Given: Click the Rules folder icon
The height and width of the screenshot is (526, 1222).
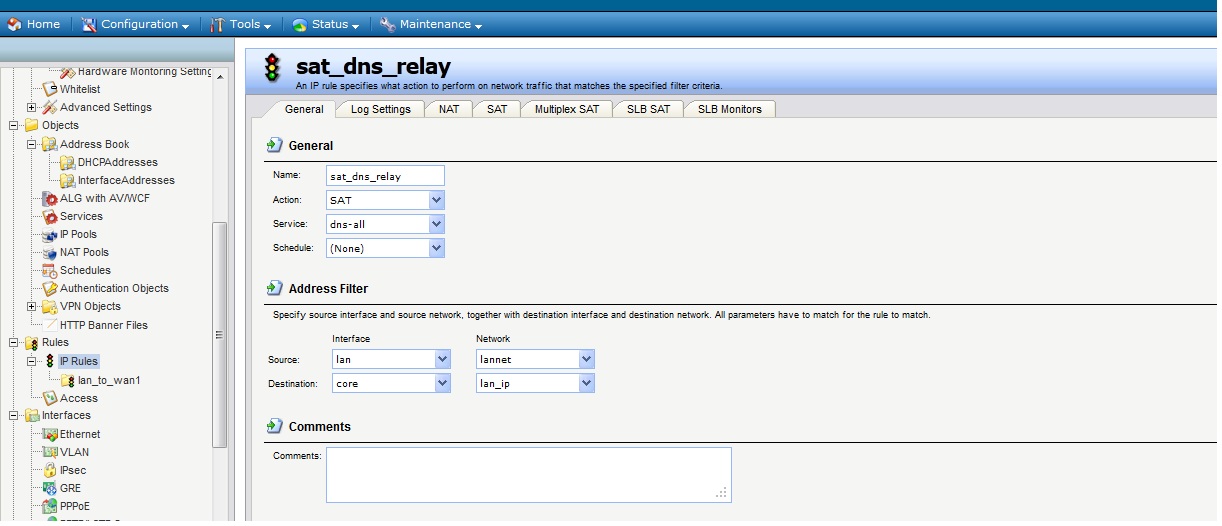Looking at the screenshot, I should pos(31,343).
